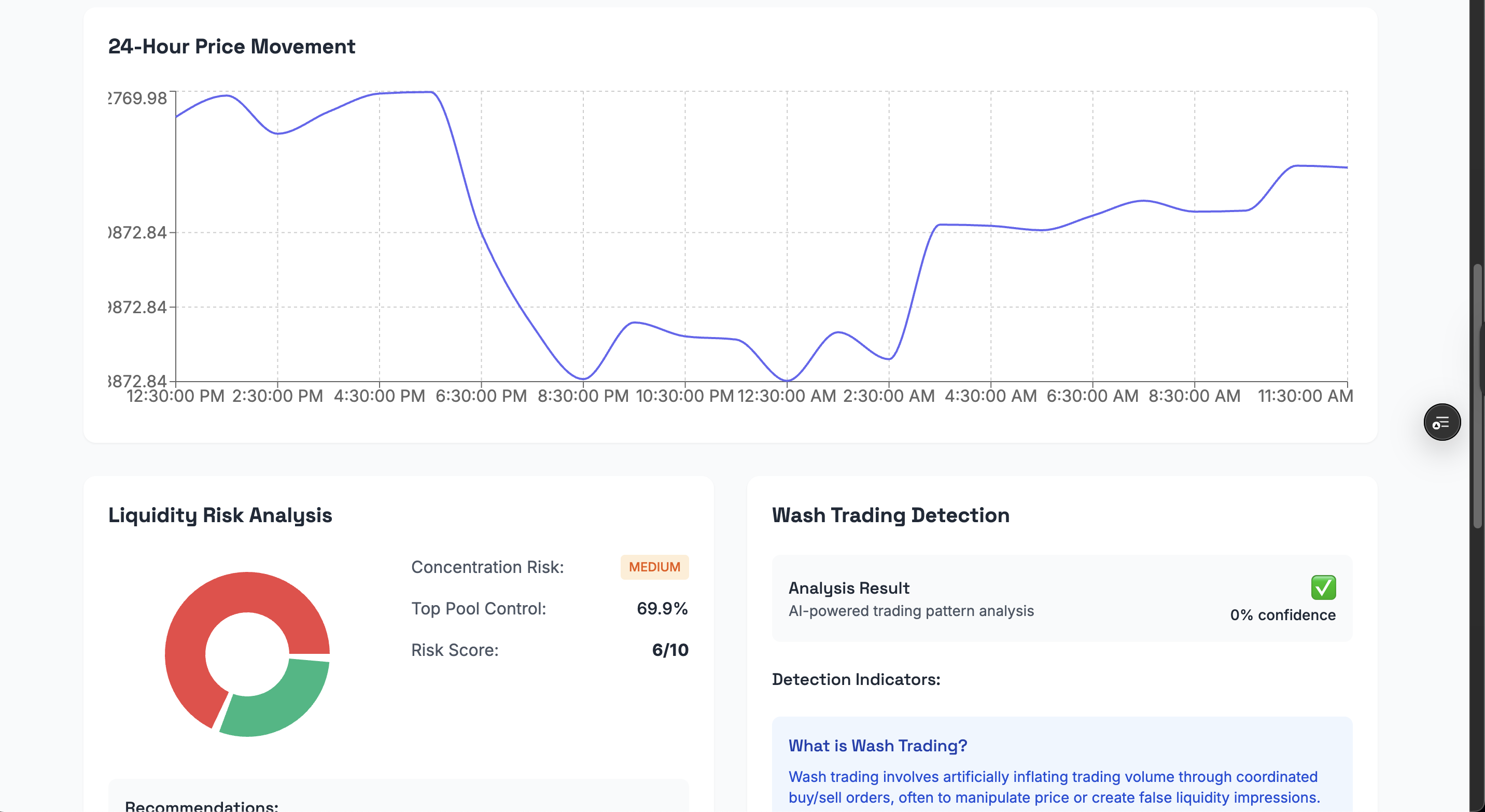Screen dimensions: 1485x812
Task: Click the 24-Hour Price Movement heading
Action: [231, 47]
